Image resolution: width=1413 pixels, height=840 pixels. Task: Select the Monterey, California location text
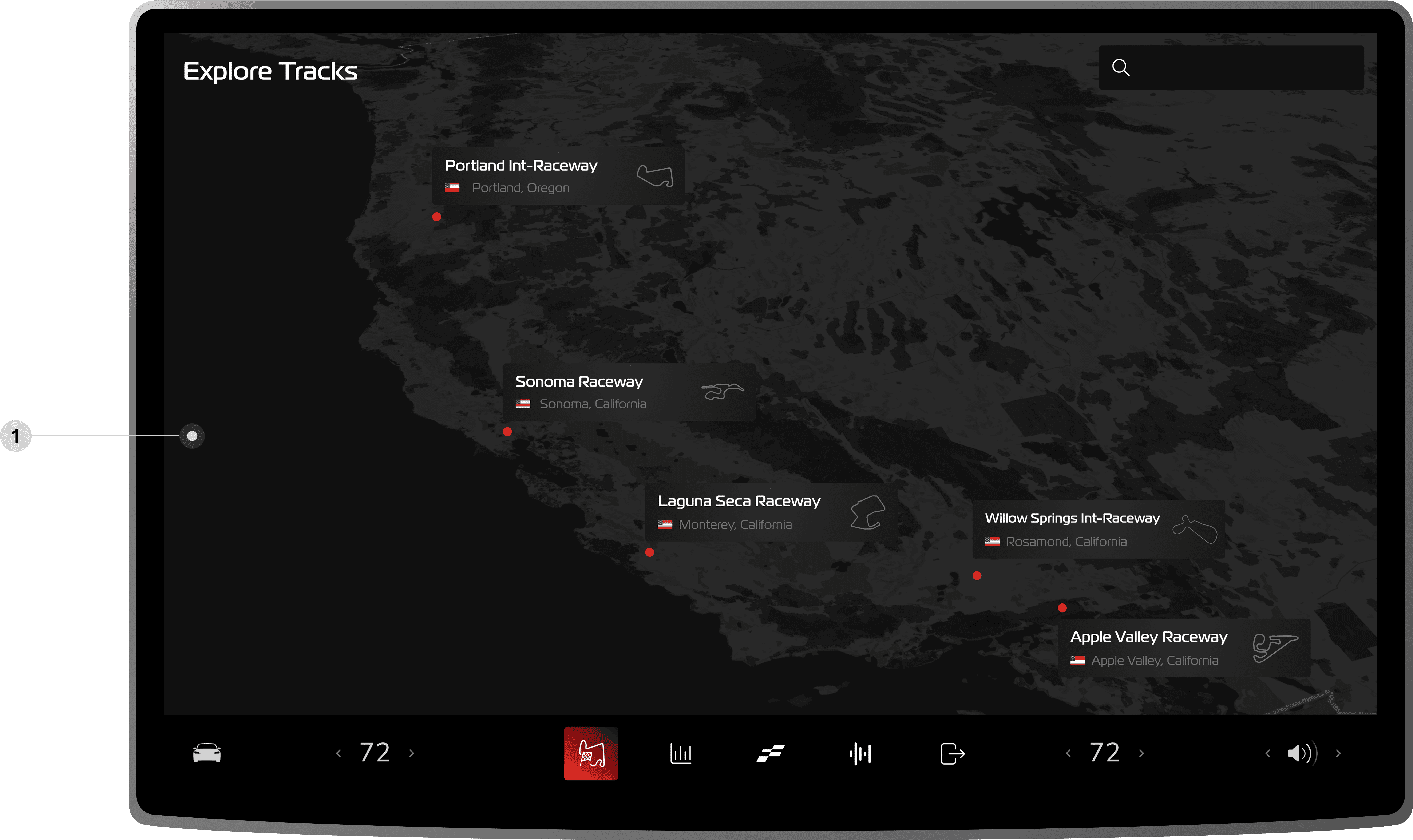735,525
